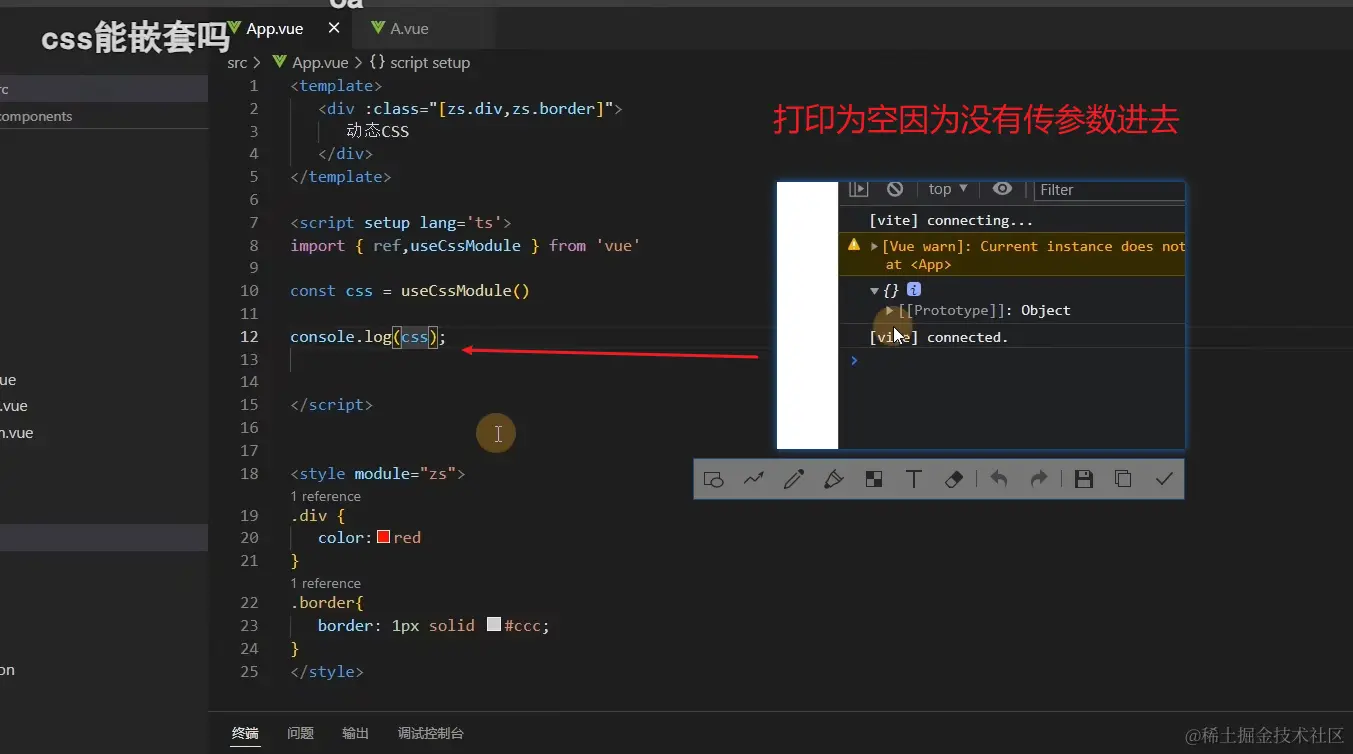Open the 终端 terminal panel tab

pyautogui.click(x=245, y=733)
